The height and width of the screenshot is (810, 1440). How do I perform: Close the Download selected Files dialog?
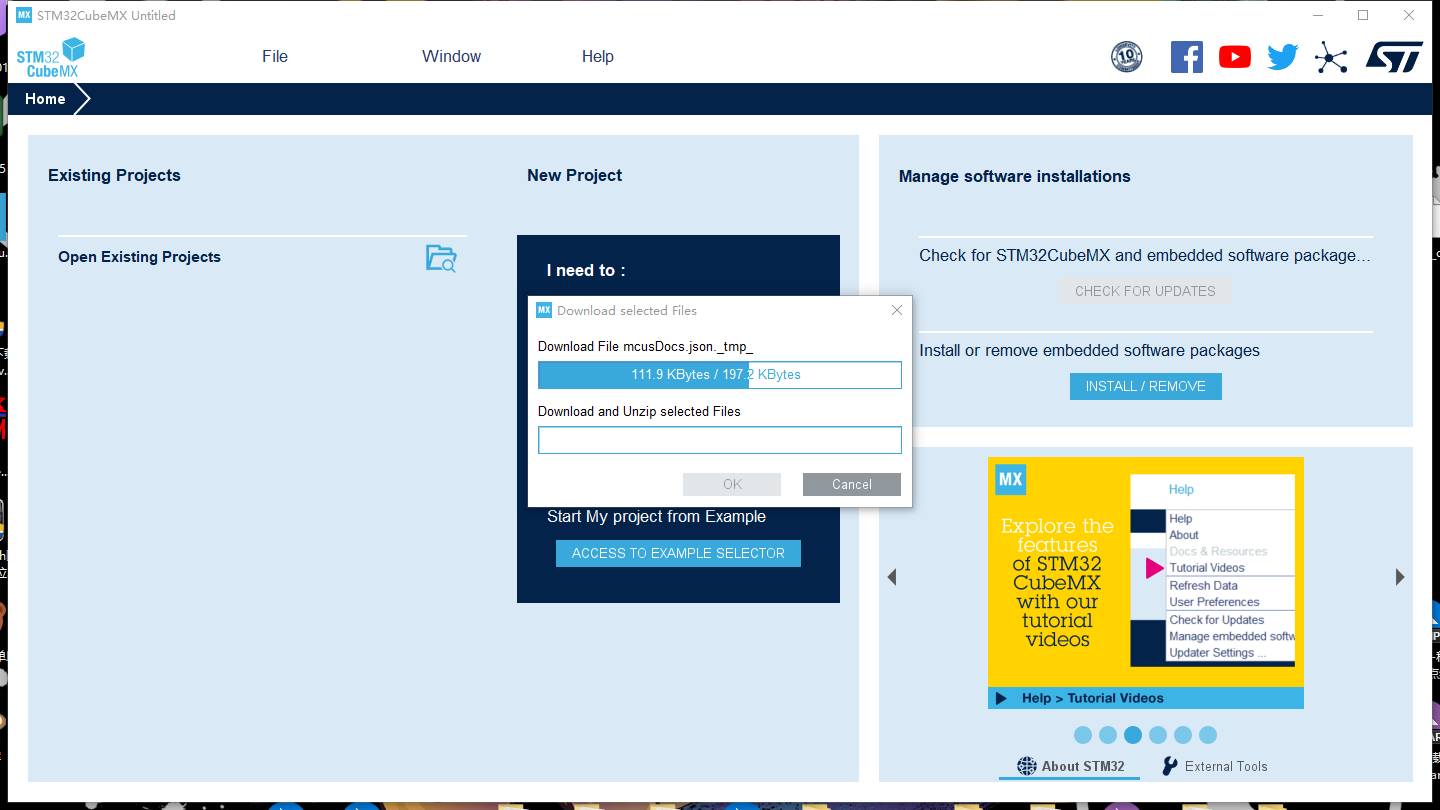coord(897,310)
